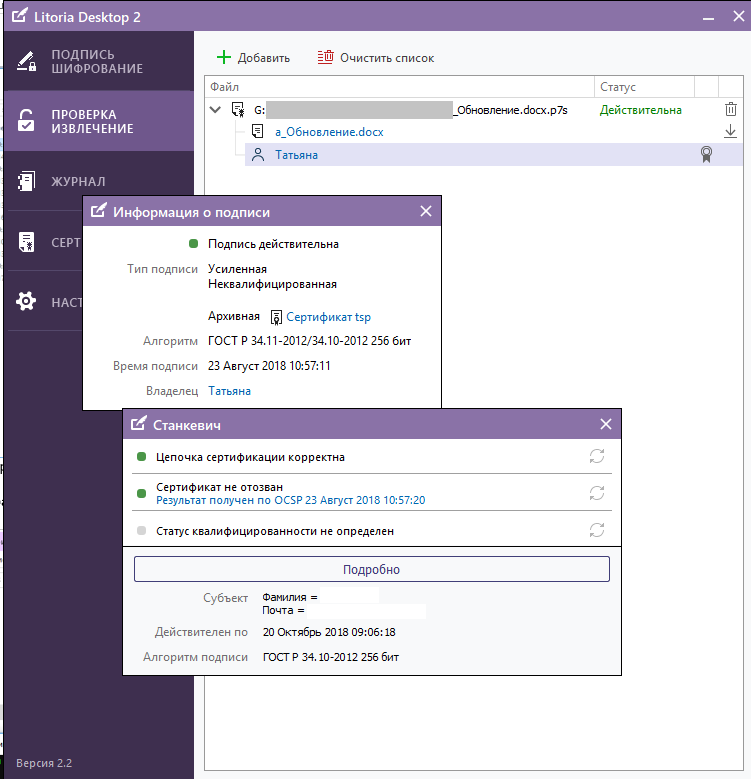751x779 pixels.
Task: Click the document icon beside a_Обновление.docx
Action: 257,132
